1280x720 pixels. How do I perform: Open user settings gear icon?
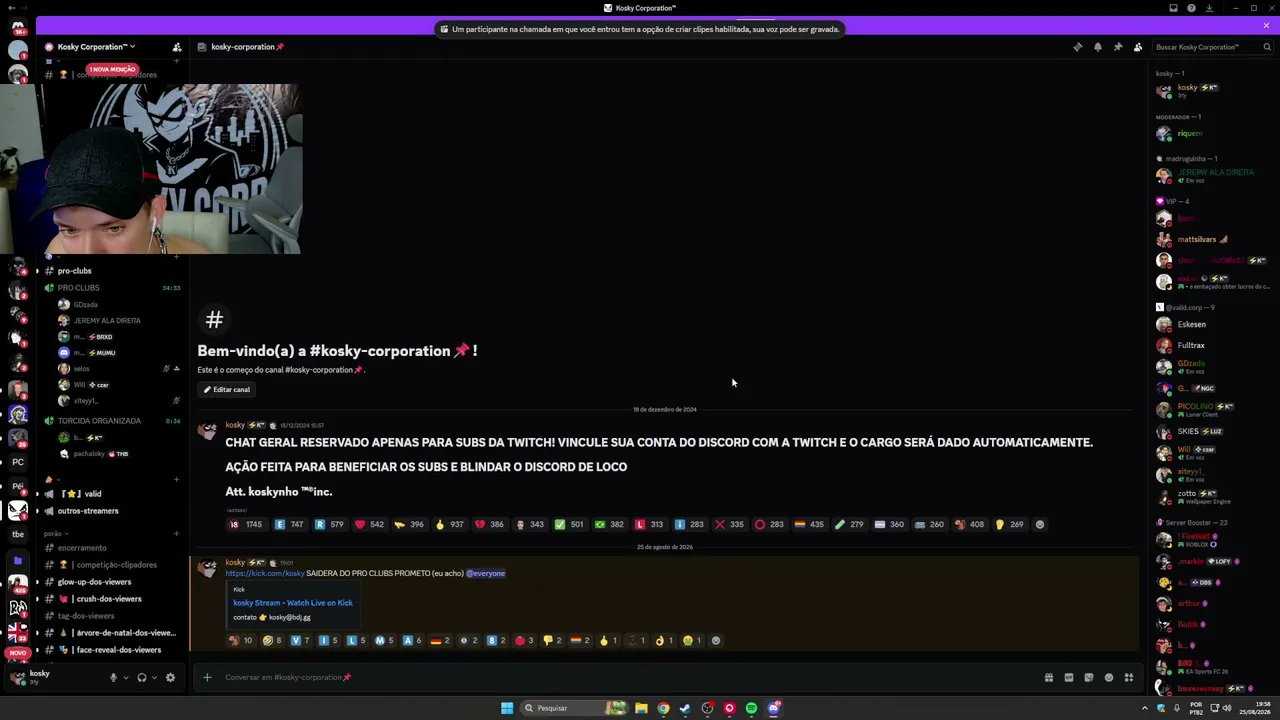tap(170, 678)
